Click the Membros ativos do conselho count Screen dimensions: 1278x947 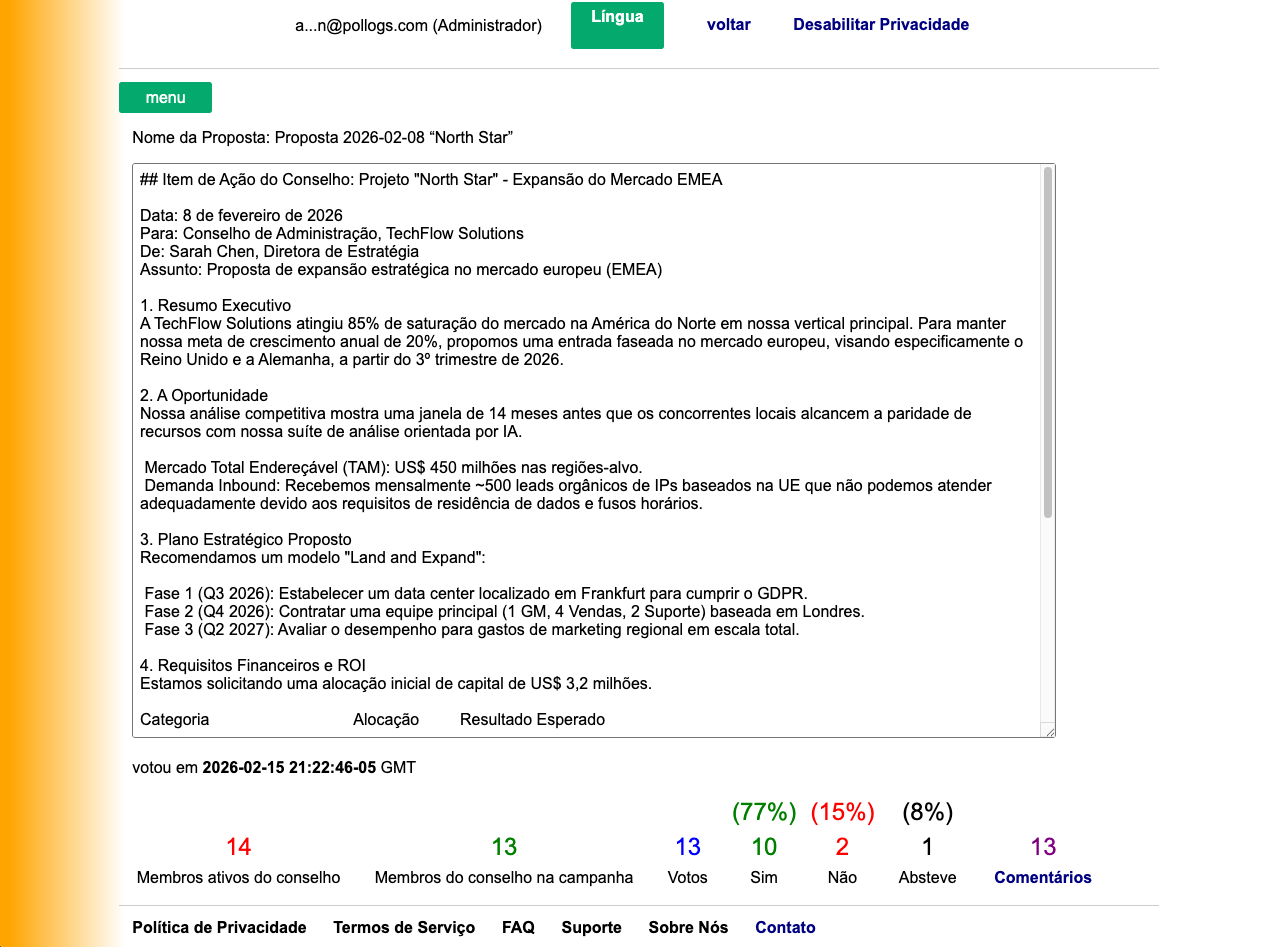pos(238,847)
